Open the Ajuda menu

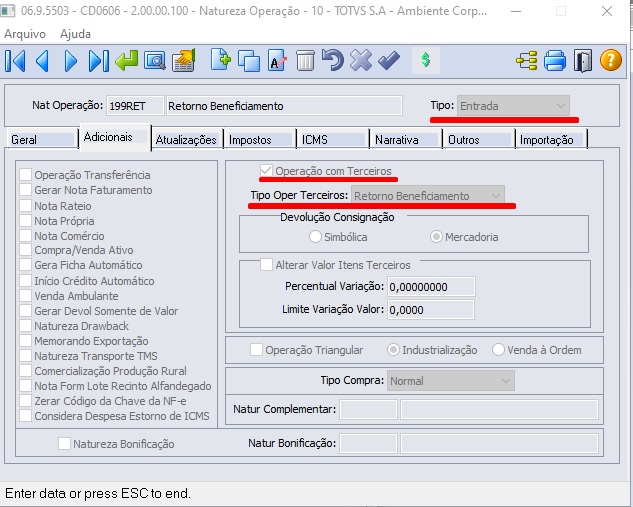(x=75, y=34)
